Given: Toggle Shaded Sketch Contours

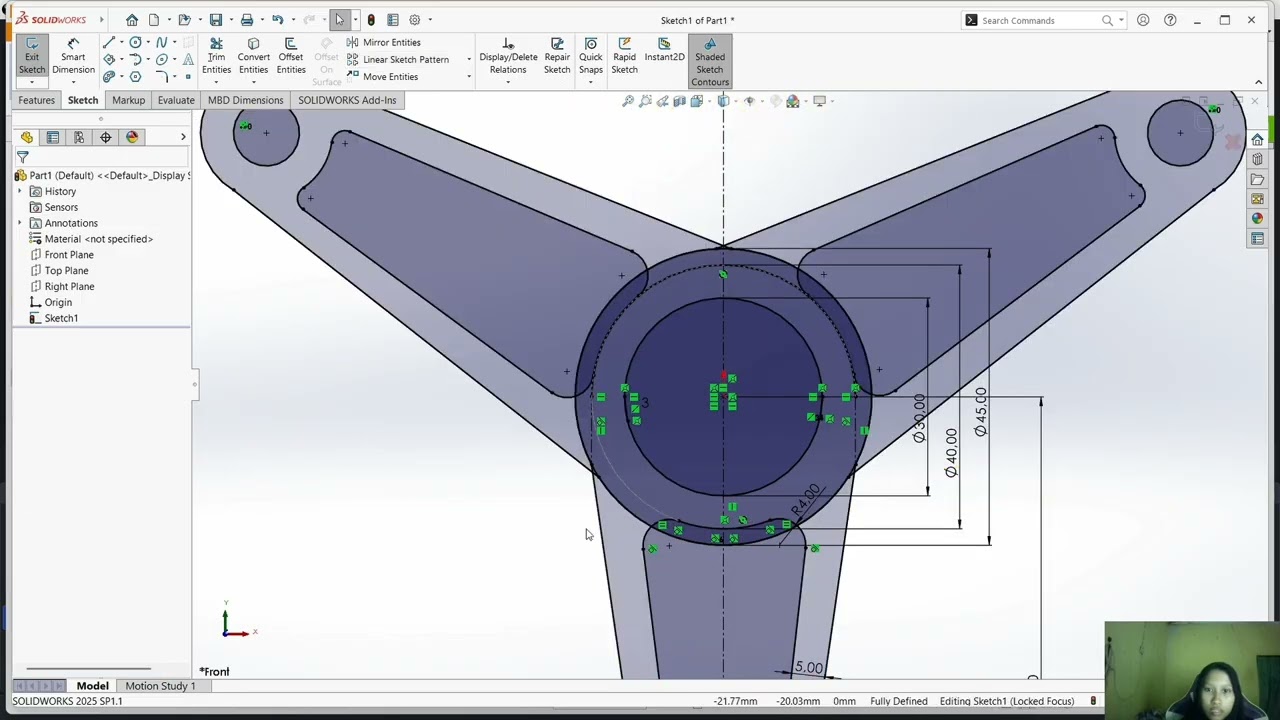Looking at the screenshot, I should pos(710,62).
